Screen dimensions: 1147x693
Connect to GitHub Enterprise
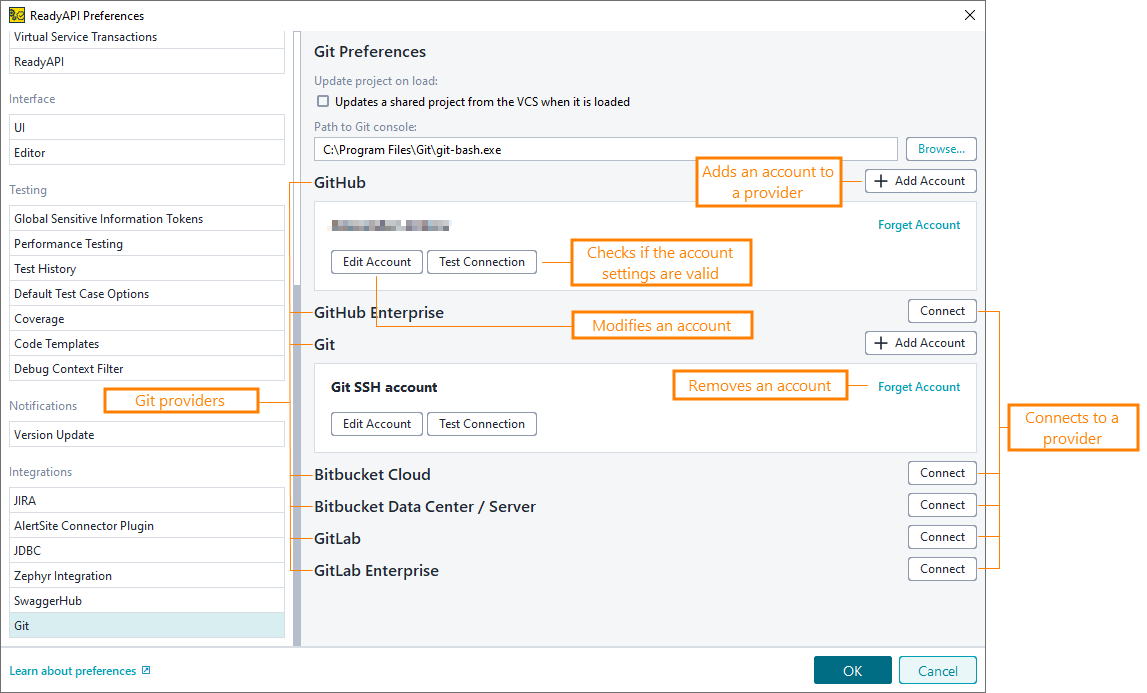coord(941,310)
